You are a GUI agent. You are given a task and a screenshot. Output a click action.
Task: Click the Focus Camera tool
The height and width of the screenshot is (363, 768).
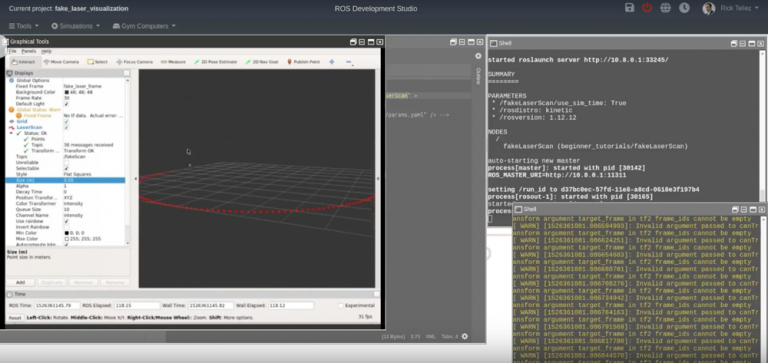coord(135,62)
